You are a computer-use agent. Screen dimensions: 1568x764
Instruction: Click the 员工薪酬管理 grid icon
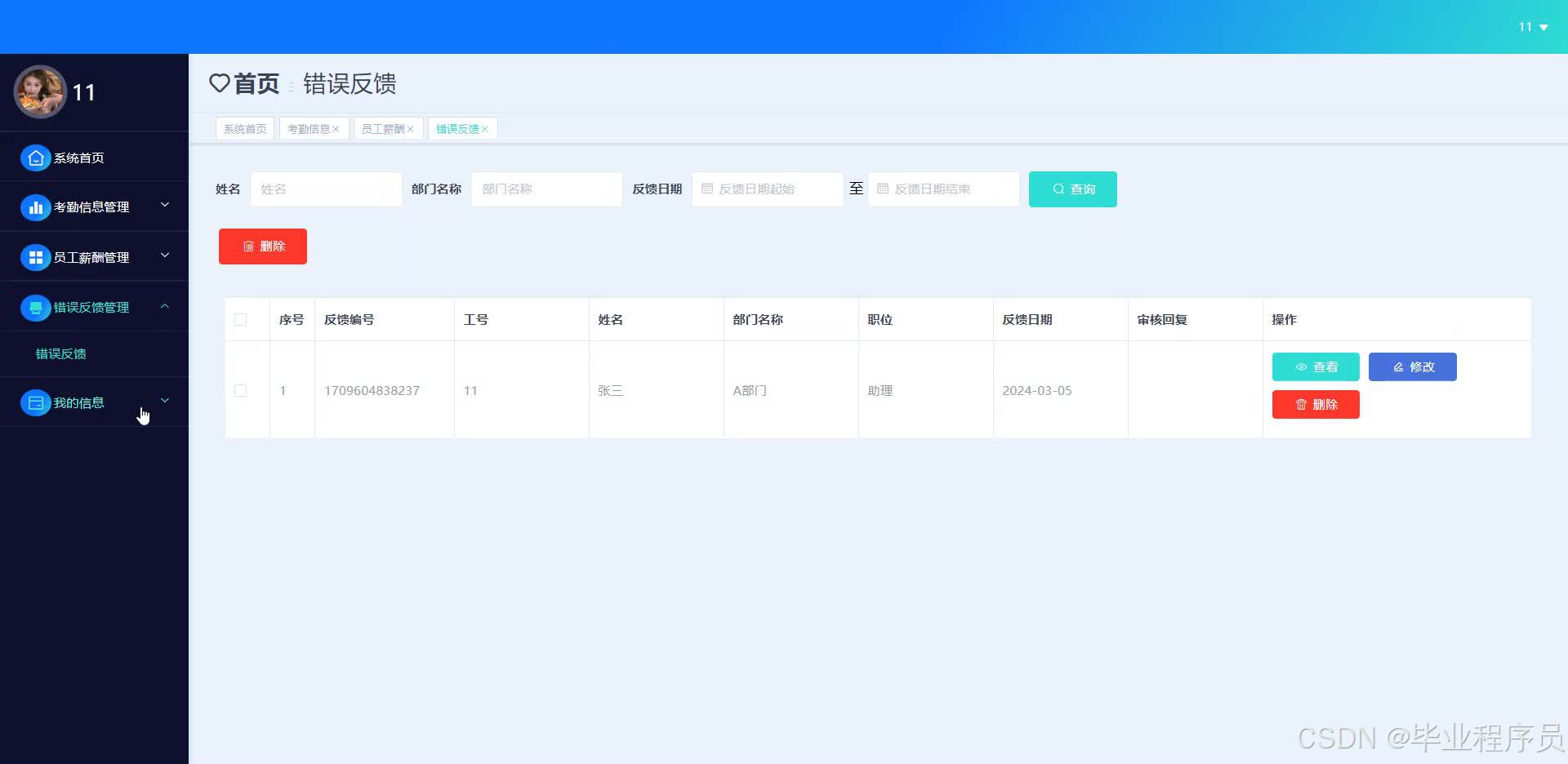tap(35, 257)
